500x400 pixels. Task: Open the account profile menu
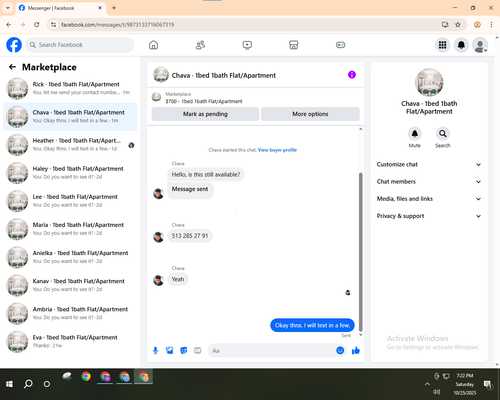coord(480,45)
